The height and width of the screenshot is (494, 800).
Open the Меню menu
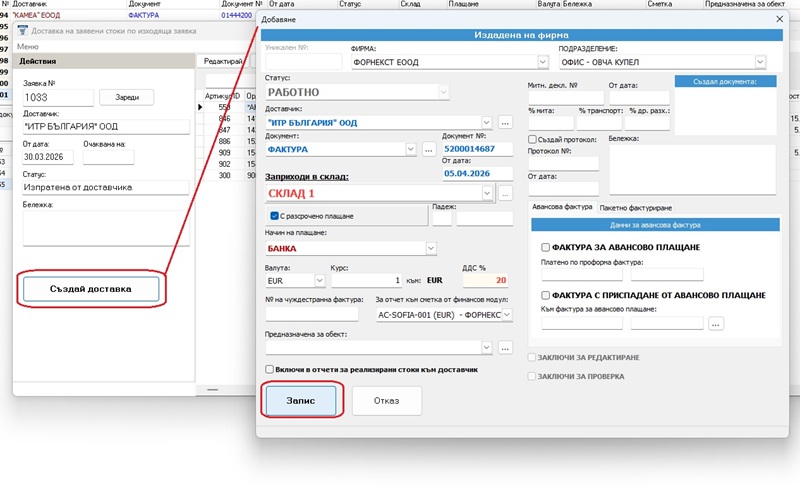28,46
